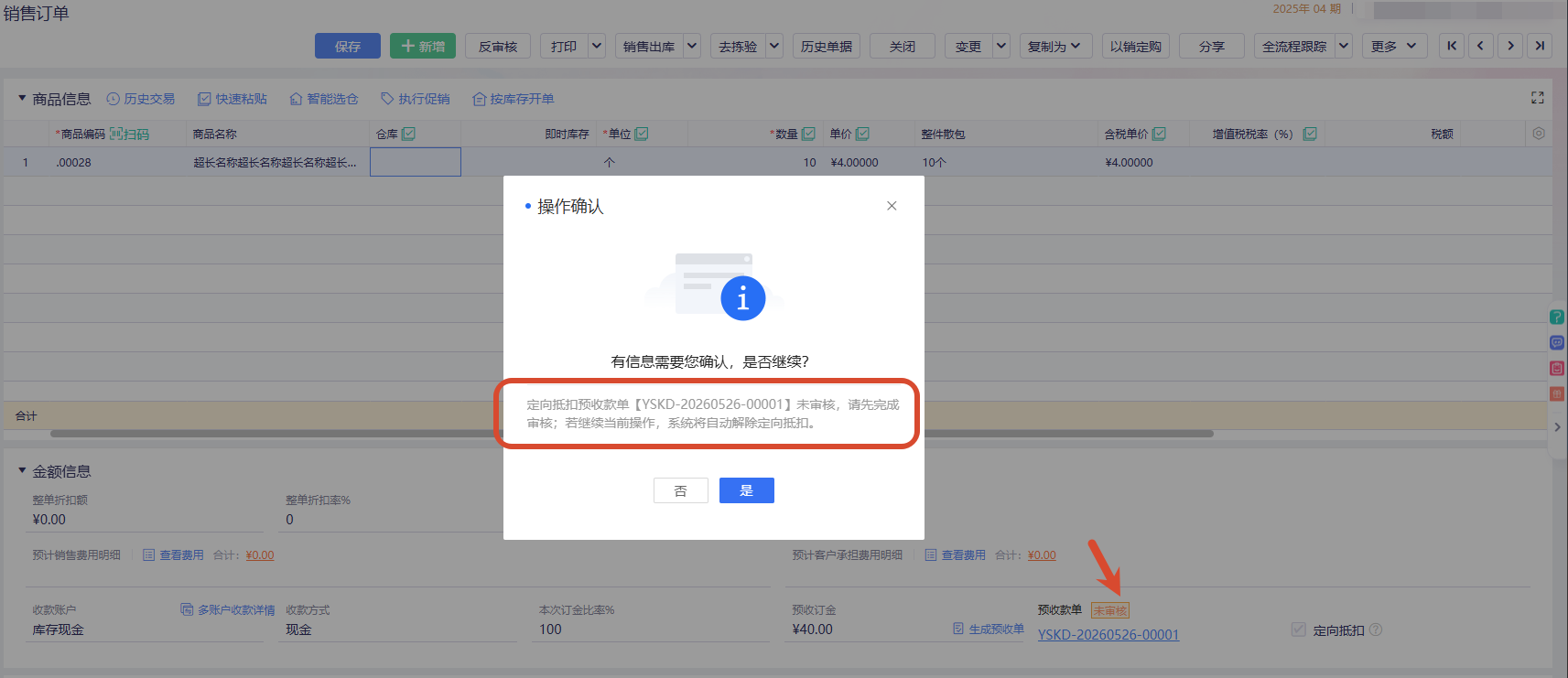Click the 快速粘贴 icon

[205, 99]
